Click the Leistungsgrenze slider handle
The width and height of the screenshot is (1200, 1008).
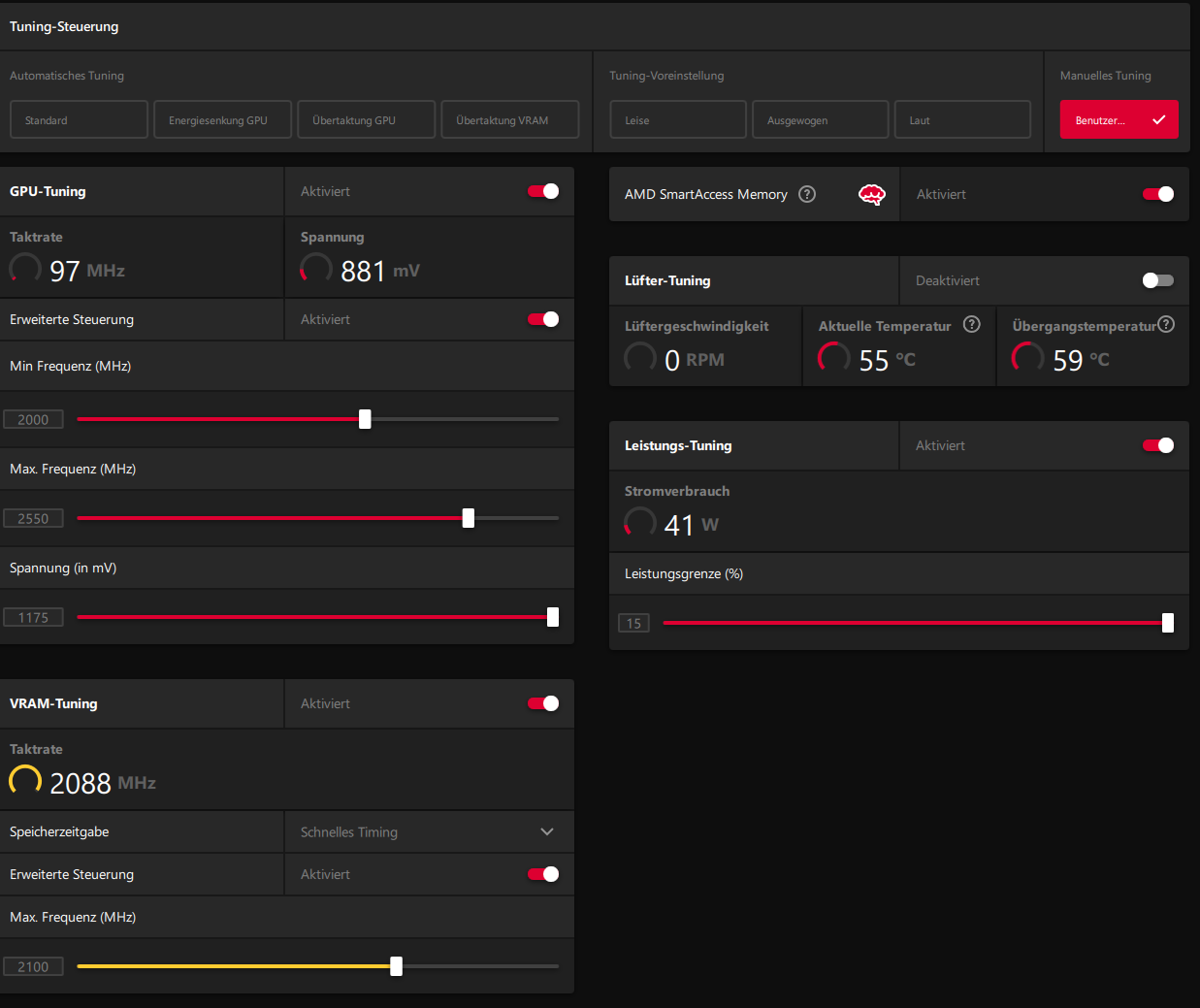1168,623
